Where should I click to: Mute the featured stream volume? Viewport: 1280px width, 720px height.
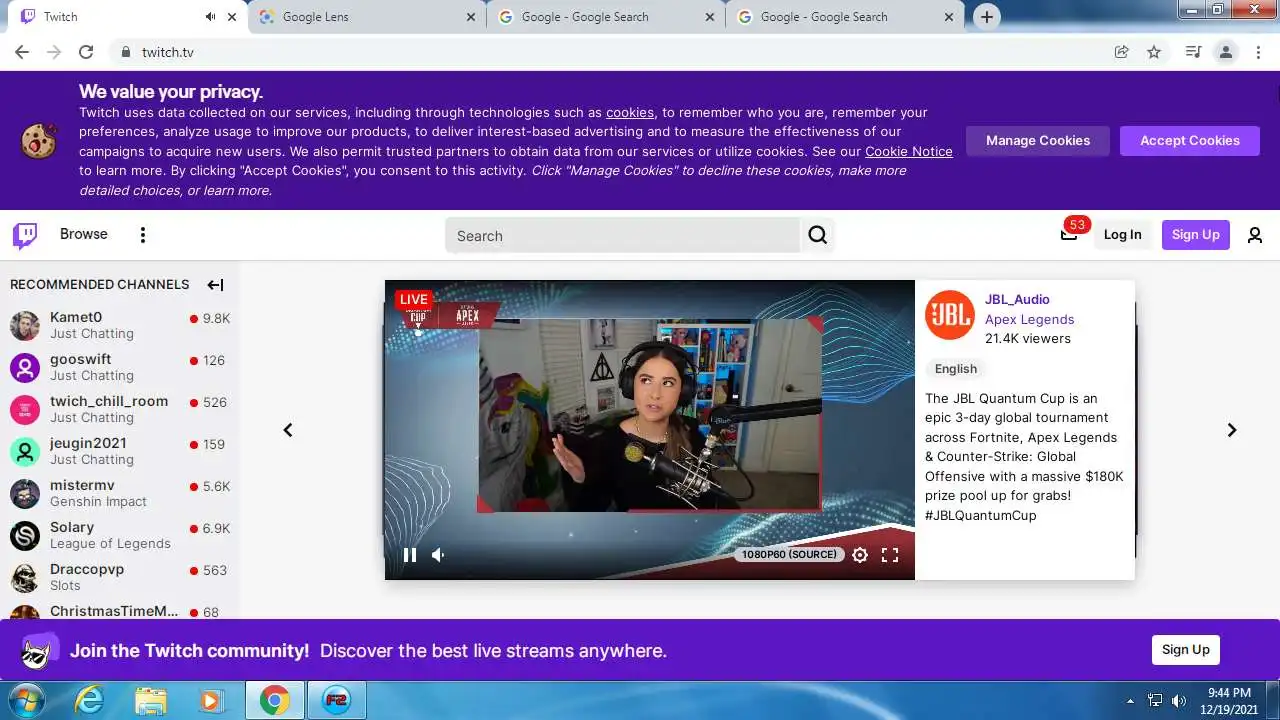438,555
